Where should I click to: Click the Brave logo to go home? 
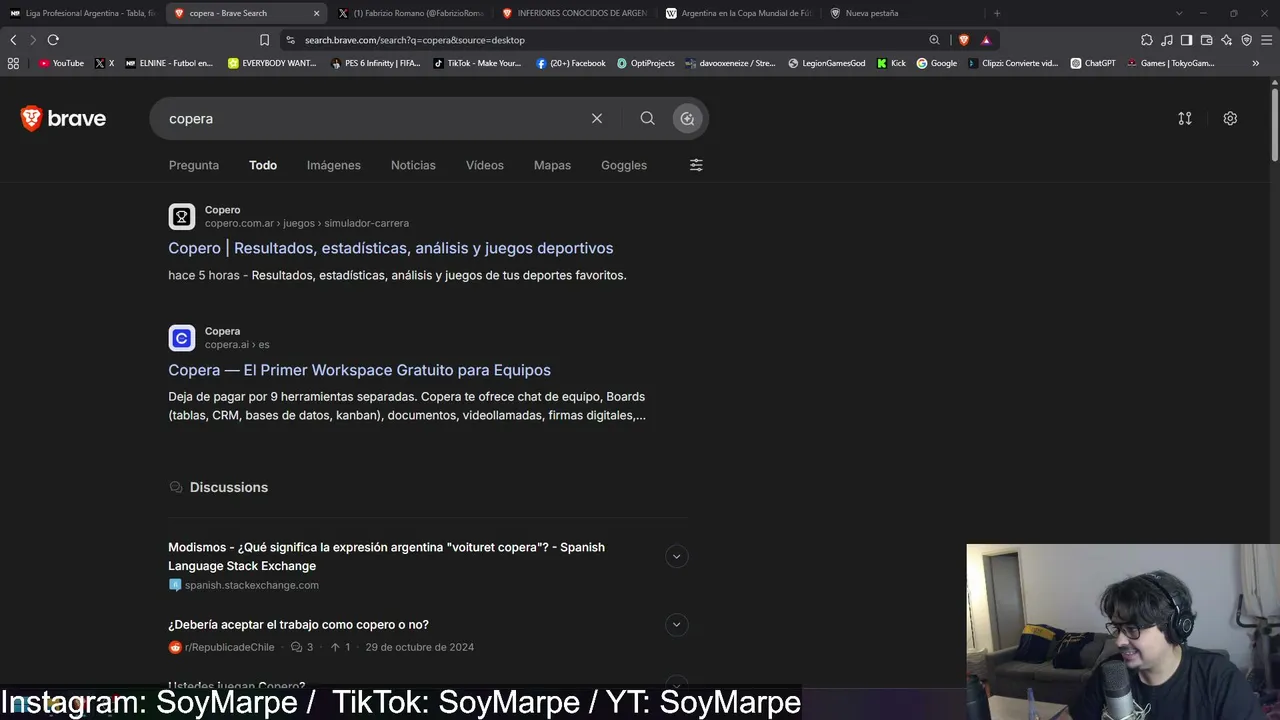click(x=63, y=119)
